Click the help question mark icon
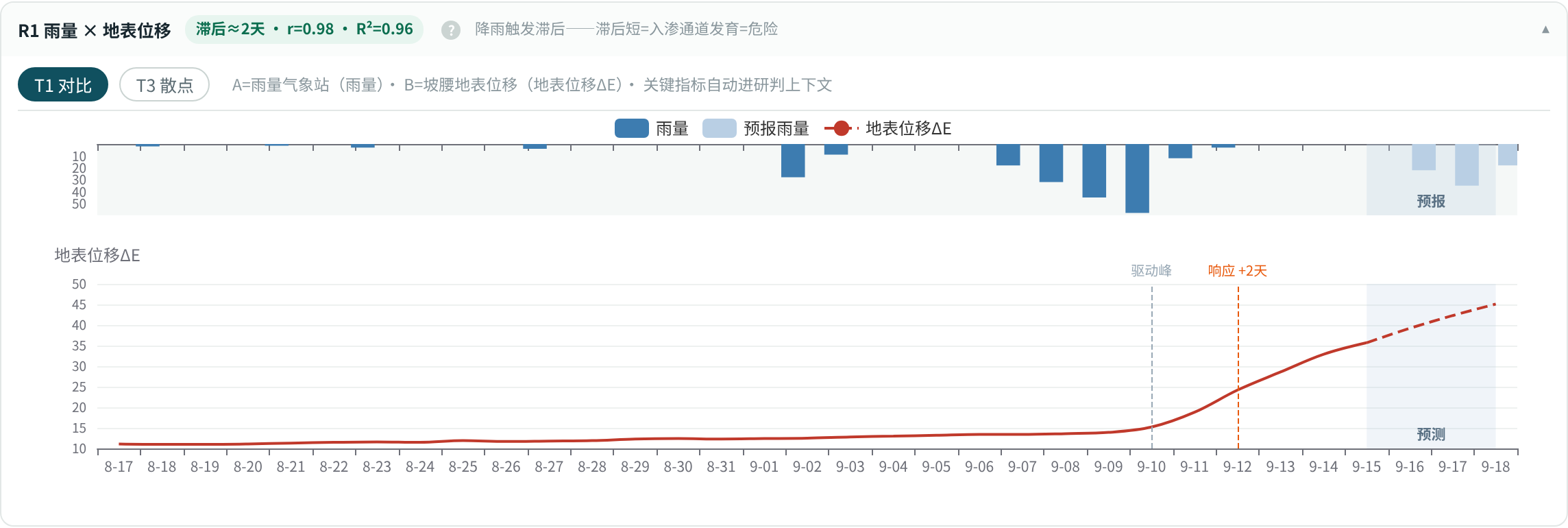This screenshot has height=528, width=1568. point(450,30)
